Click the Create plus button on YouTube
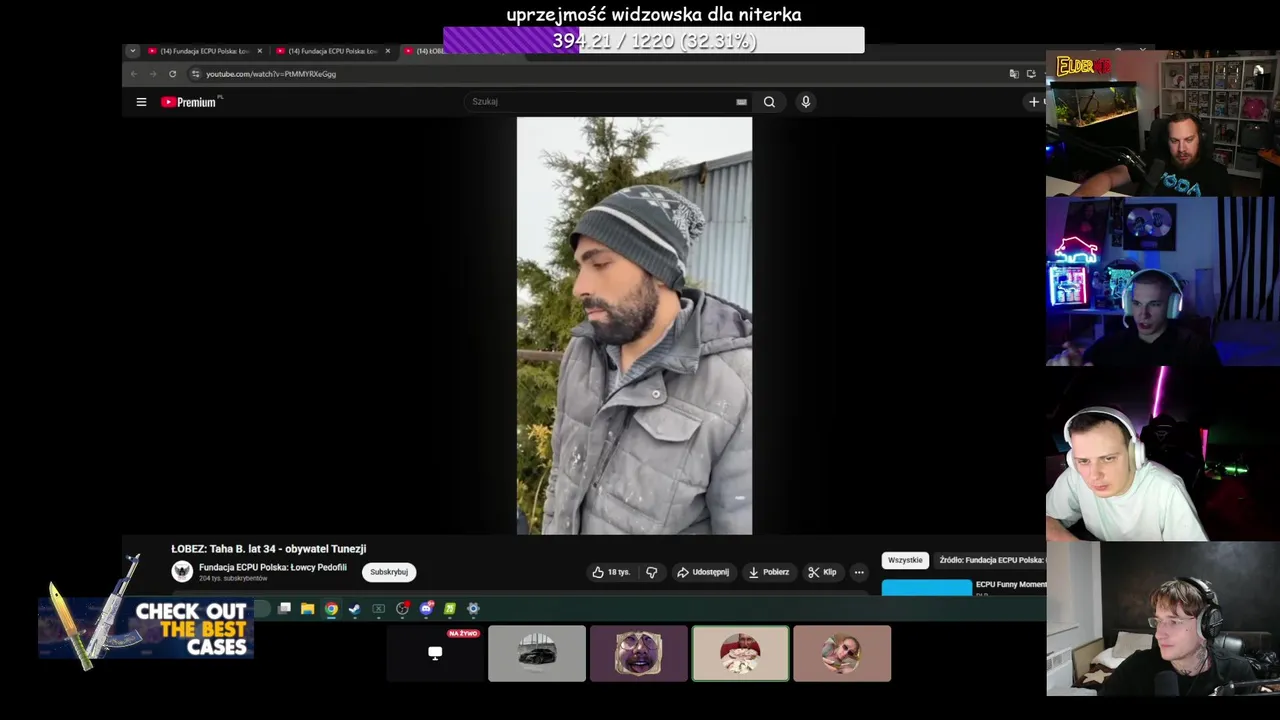 [x=1034, y=102]
